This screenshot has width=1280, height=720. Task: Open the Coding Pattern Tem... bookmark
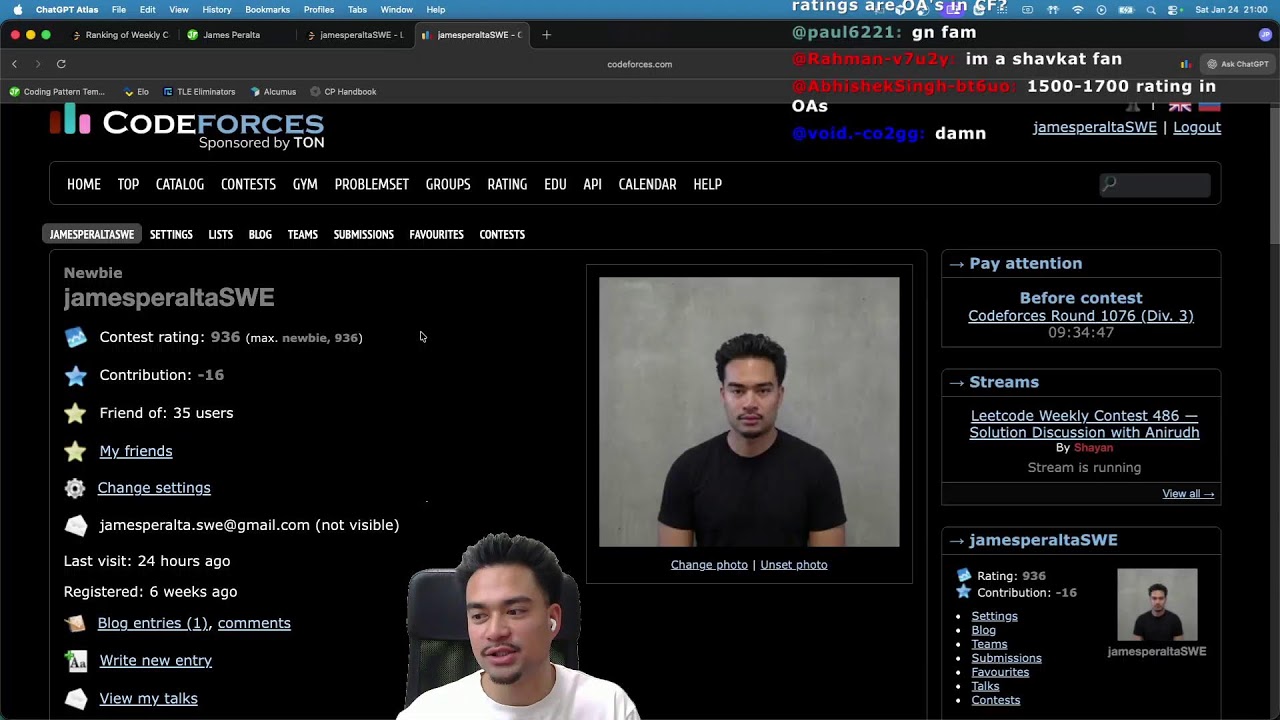[x=57, y=92]
